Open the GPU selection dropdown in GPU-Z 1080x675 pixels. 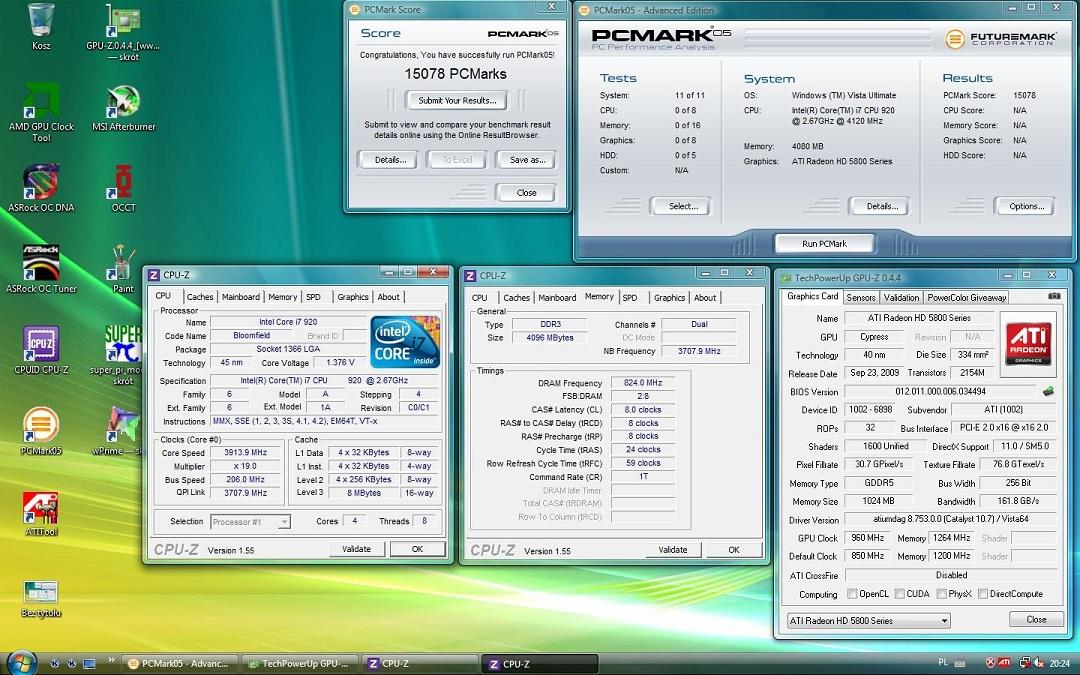pyautogui.click(x=868, y=621)
